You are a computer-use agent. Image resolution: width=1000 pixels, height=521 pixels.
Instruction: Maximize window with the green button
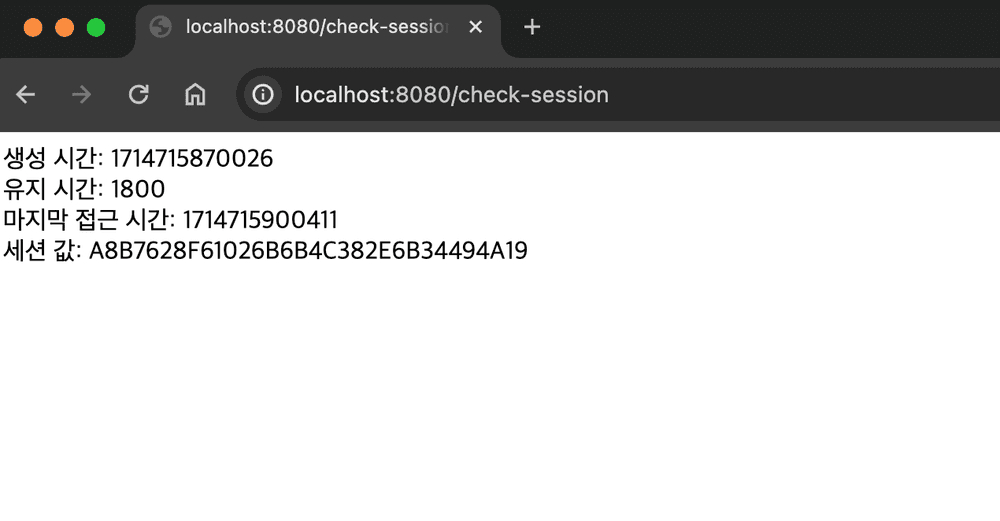pyautogui.click(x=96, y=27)
